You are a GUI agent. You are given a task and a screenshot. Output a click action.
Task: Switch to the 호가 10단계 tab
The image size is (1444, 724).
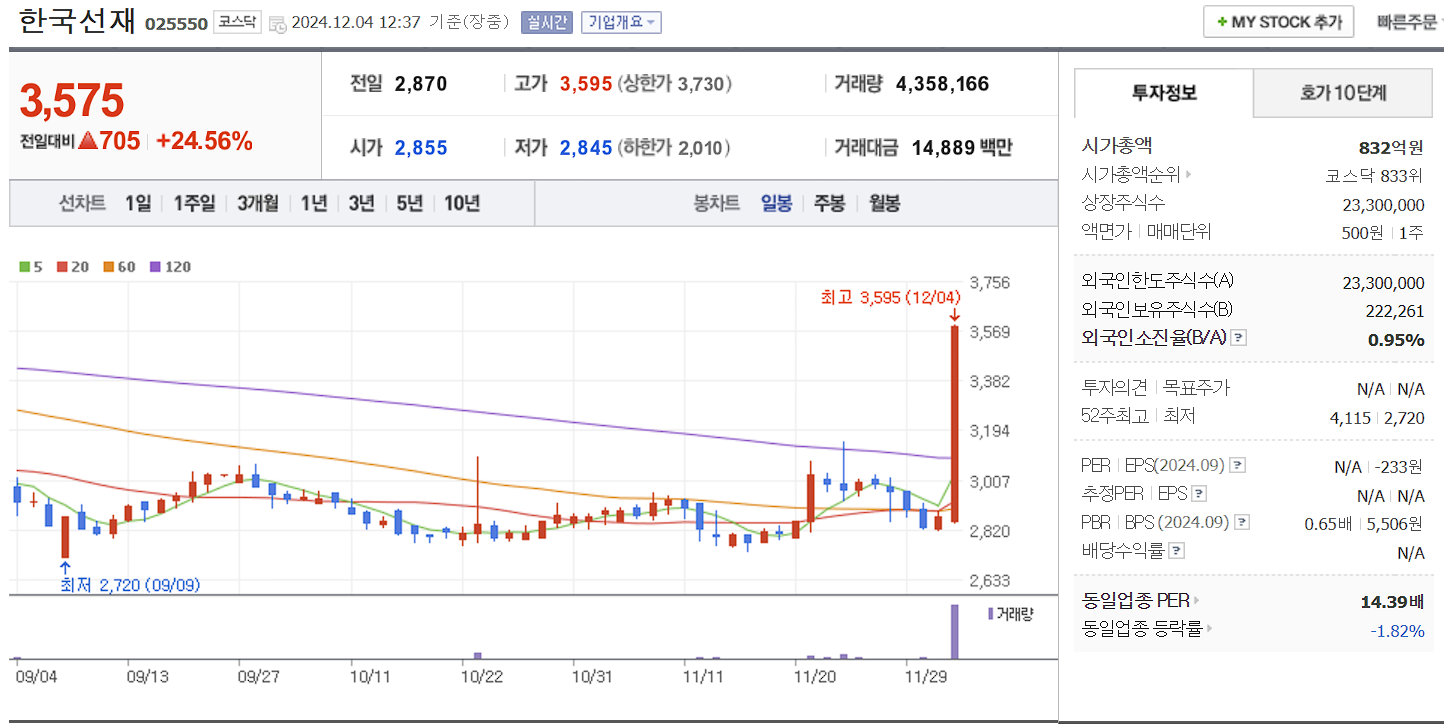(1342, 92)
